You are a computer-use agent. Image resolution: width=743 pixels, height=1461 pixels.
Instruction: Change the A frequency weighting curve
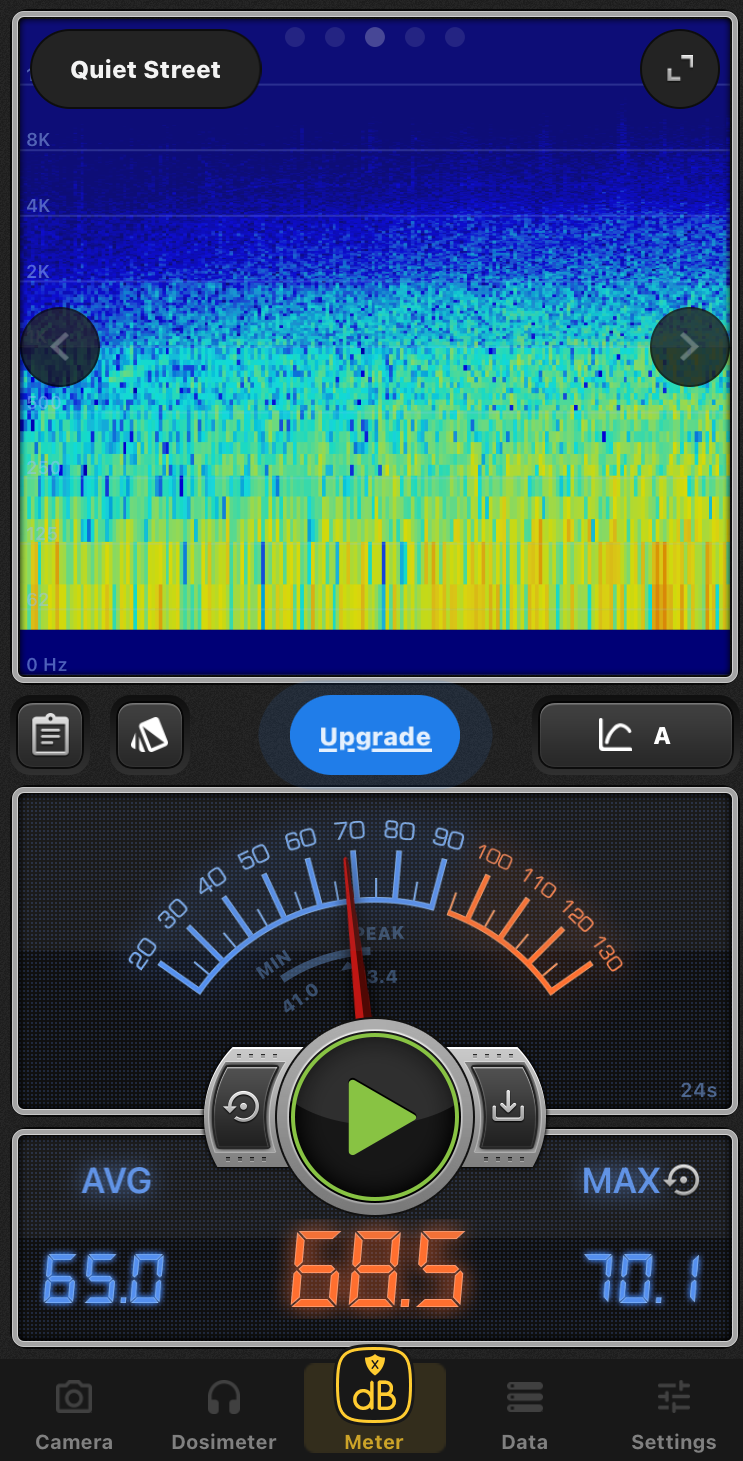point(636,736)
